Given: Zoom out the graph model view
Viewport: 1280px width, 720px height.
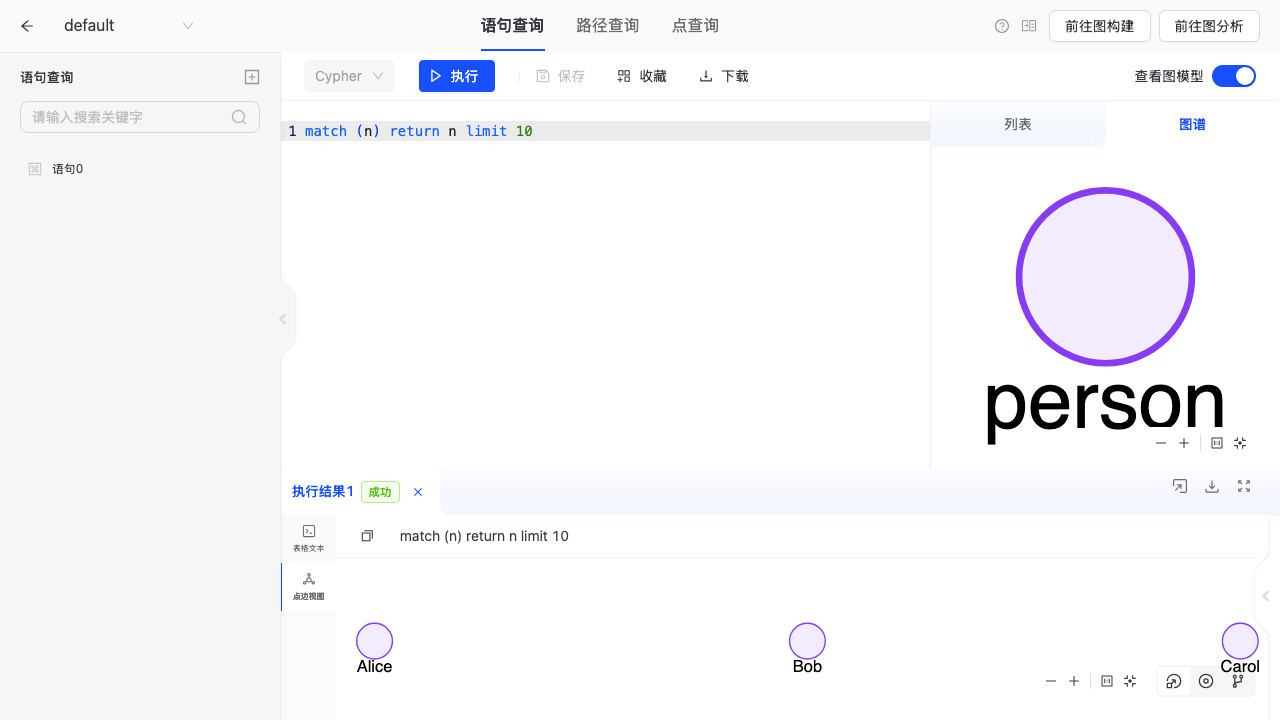Looking at the screenshot, I should (1161, 443).
